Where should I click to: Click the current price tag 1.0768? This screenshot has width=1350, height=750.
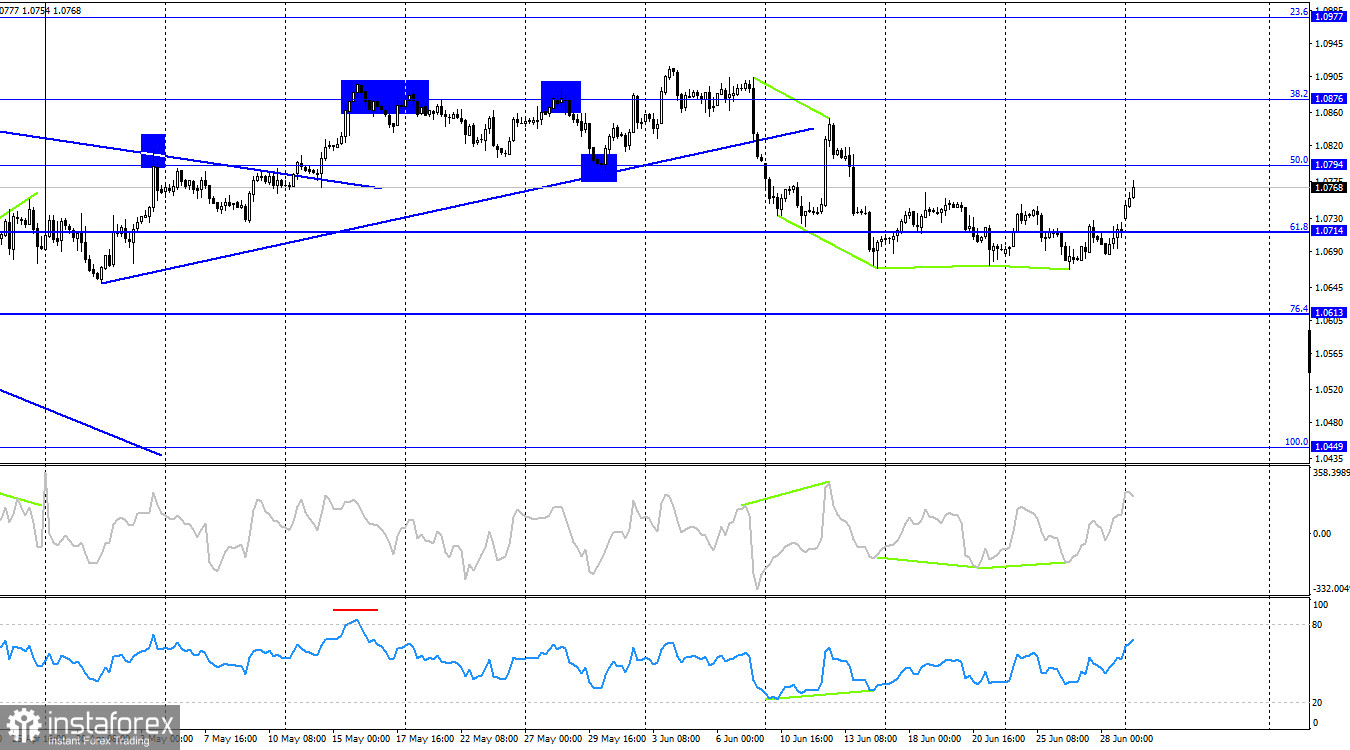pyautogui.click(x=1329, y=187)
